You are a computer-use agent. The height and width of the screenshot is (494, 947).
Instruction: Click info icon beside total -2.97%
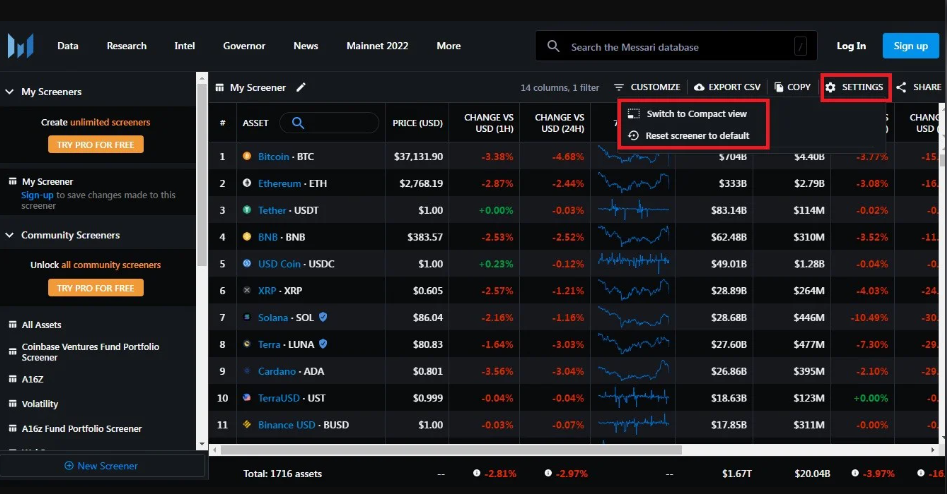point(548,473)
